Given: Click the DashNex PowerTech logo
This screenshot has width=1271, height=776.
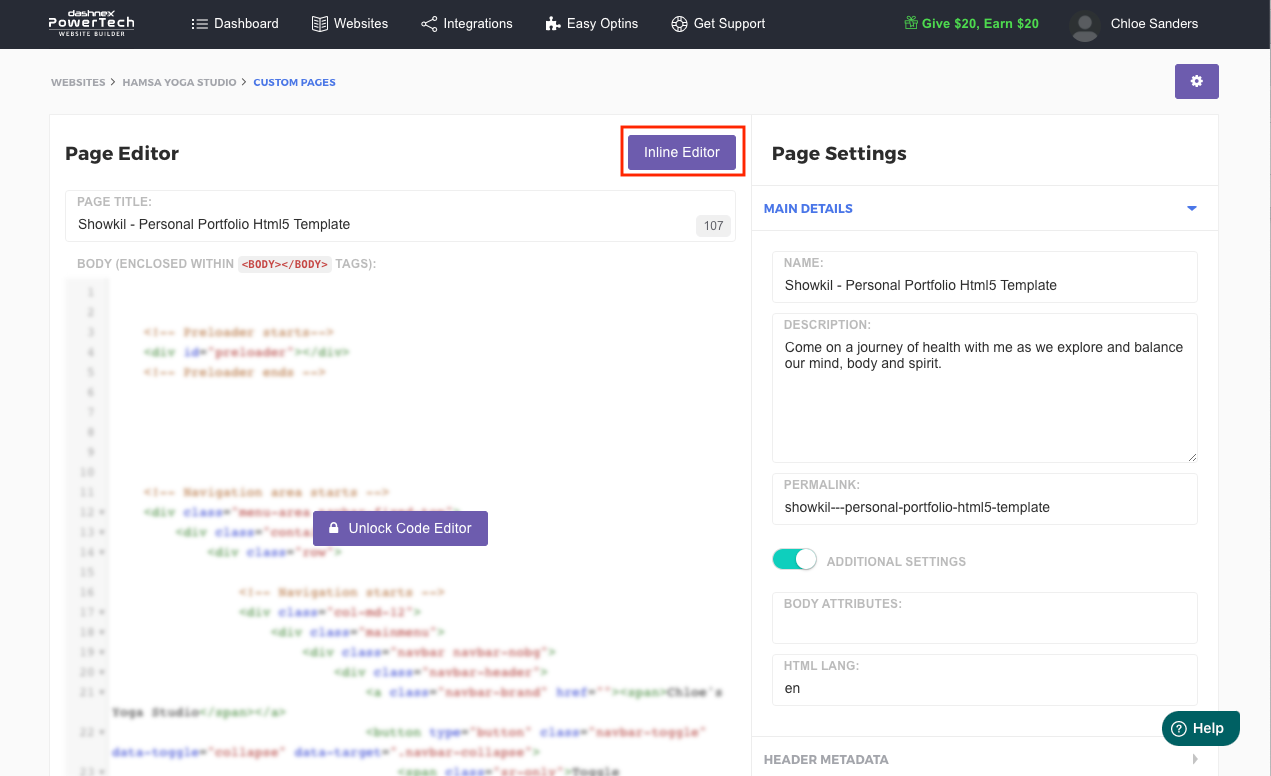Looking at the screenshot, I should pyautogui.click(x=91, y=22).
